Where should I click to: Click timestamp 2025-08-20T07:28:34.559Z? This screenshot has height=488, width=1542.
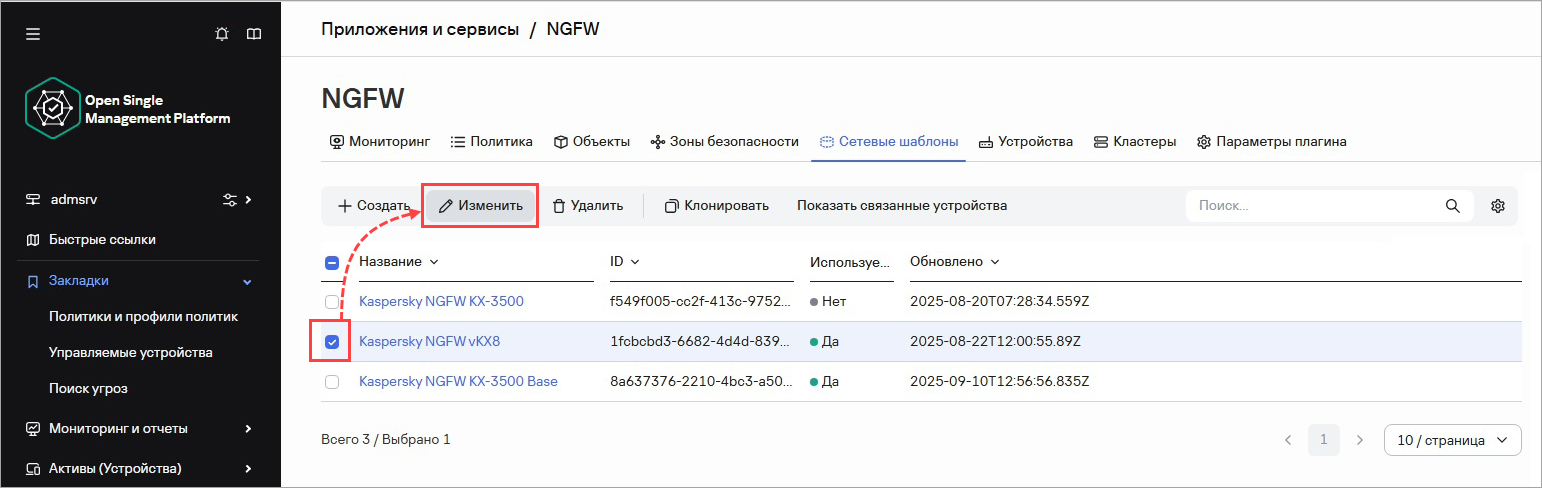tap(999, 301)
